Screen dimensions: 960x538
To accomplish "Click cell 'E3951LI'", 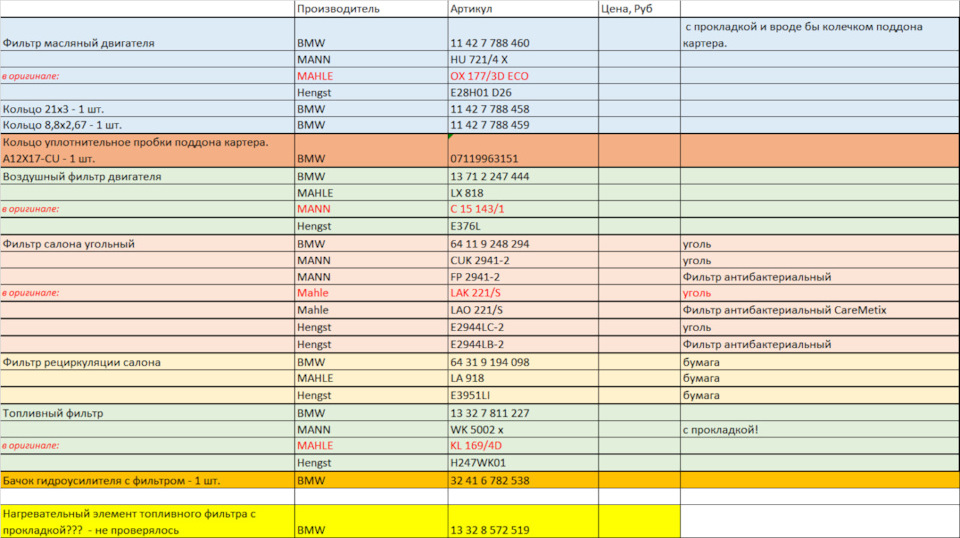I will point(523,395).
